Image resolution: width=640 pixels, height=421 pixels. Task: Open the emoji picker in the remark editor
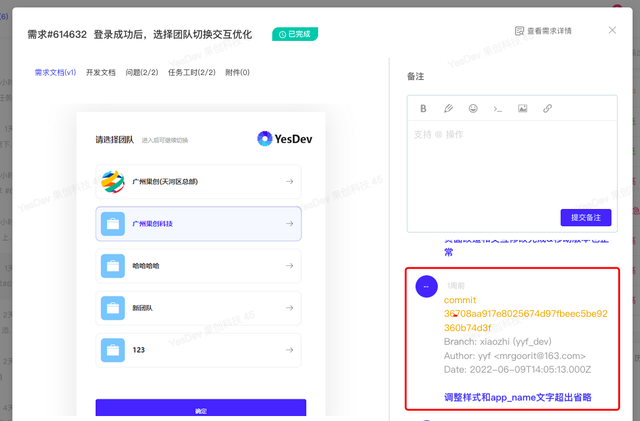point(473,109)
